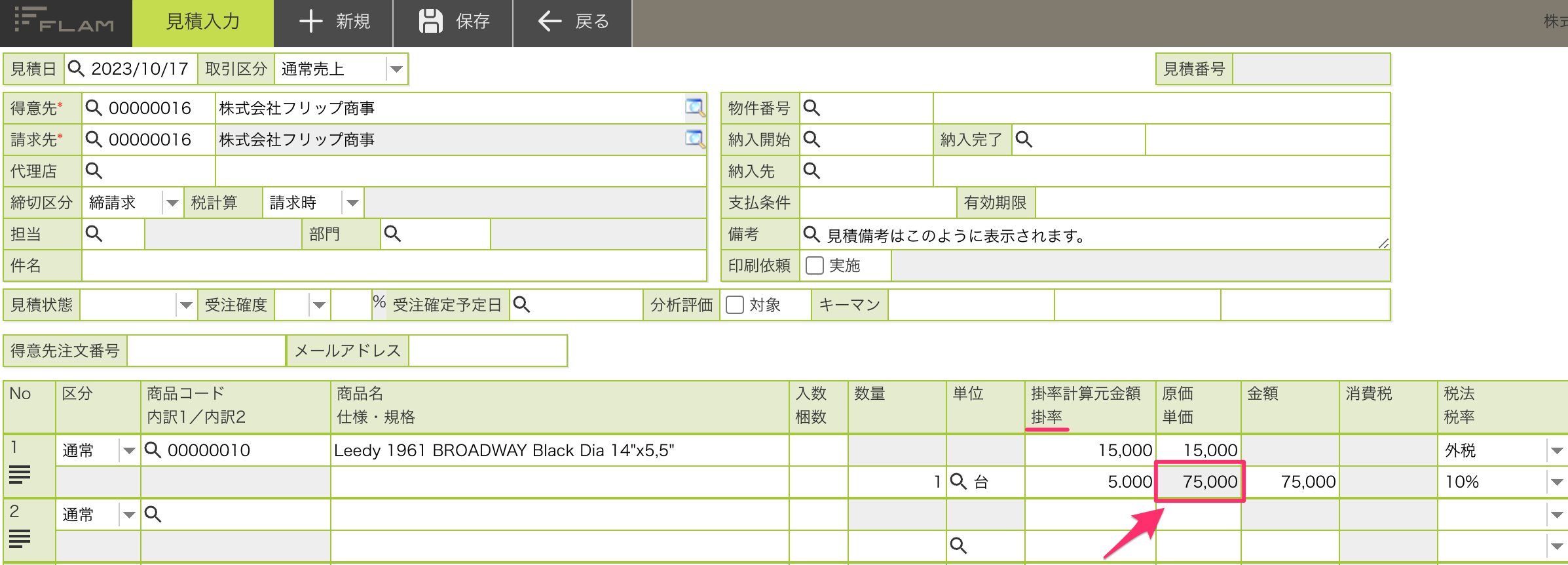This screenshot has width=1568, height=565.
Task: Open the 税計算 dropdown
Action: 352,203
